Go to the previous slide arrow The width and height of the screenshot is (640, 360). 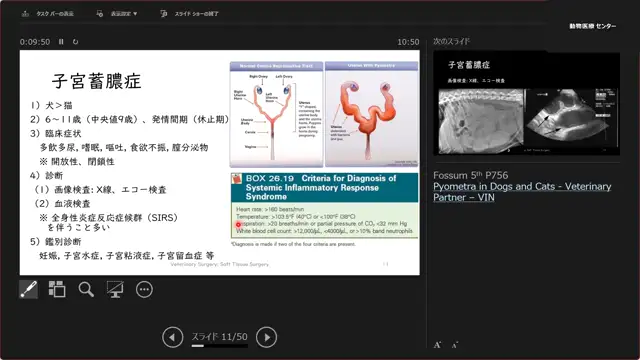tap(172, 338)
